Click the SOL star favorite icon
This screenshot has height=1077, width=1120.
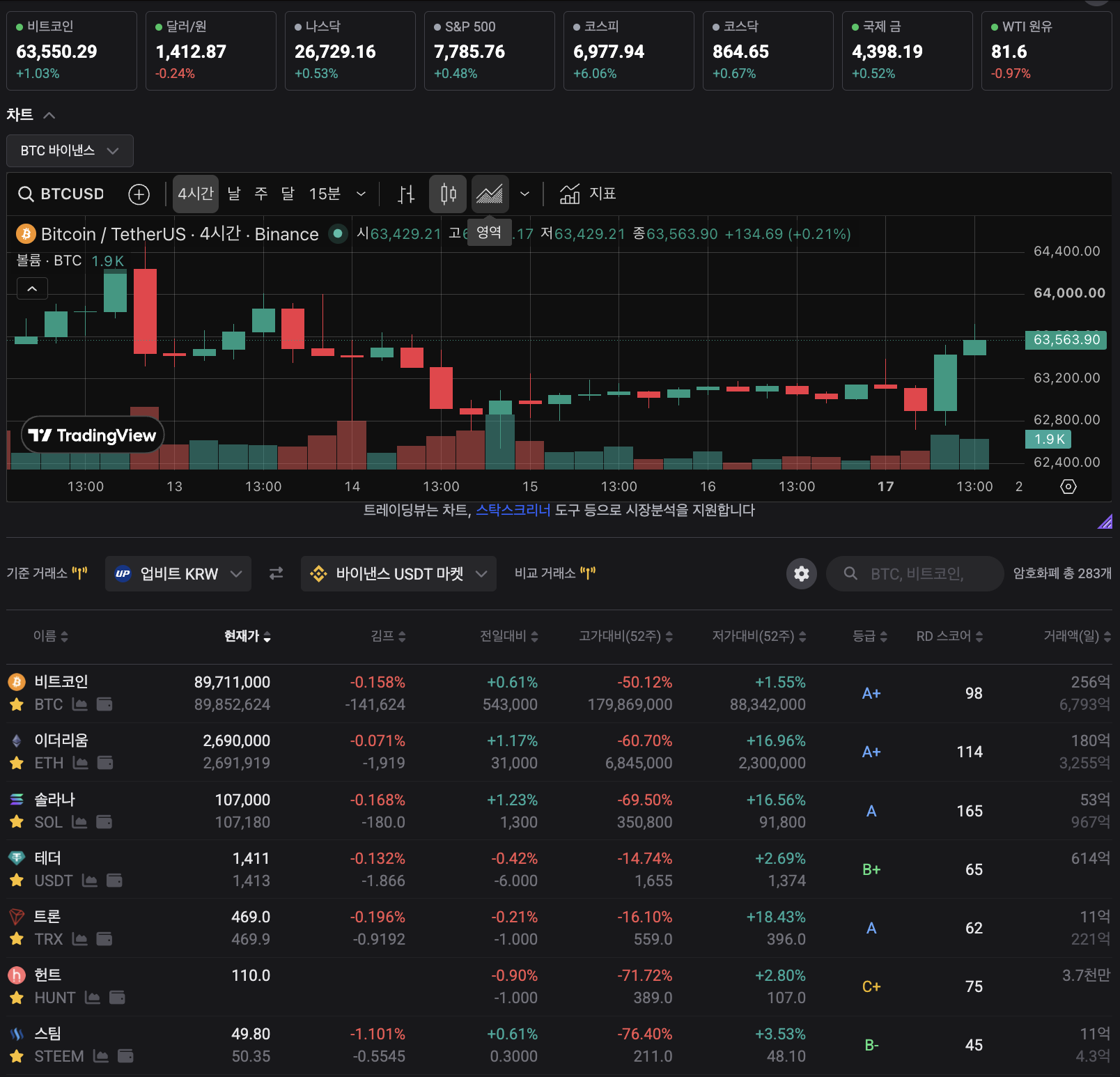click(17, 822)
